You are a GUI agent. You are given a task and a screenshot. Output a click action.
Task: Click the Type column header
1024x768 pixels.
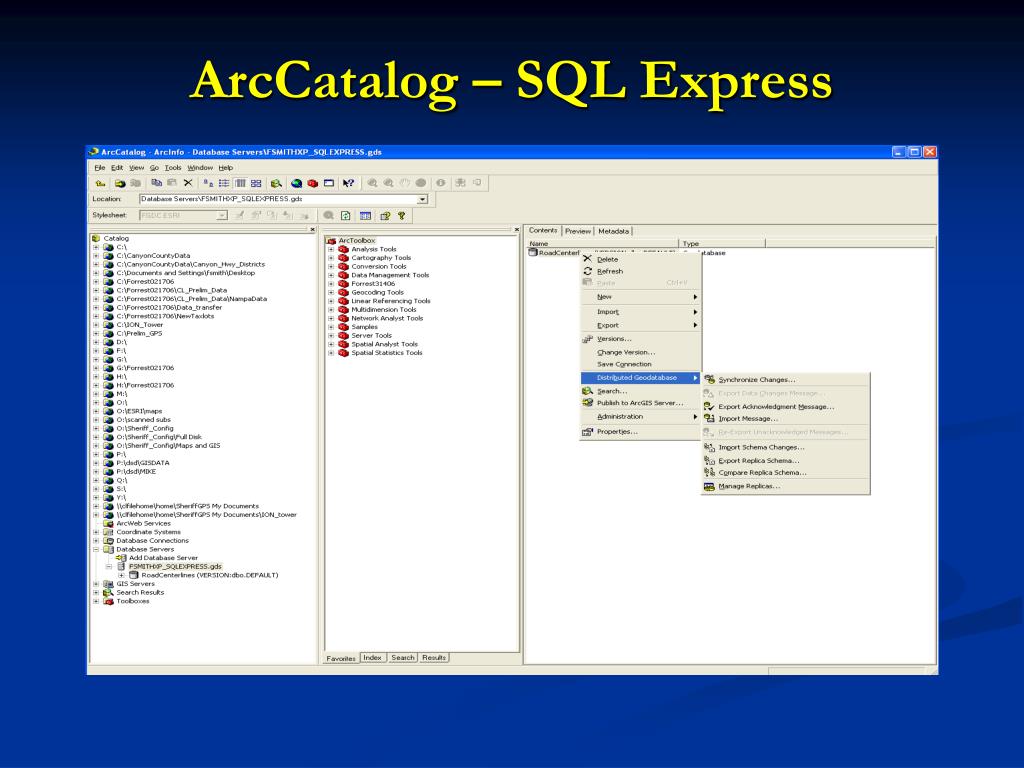722,244
